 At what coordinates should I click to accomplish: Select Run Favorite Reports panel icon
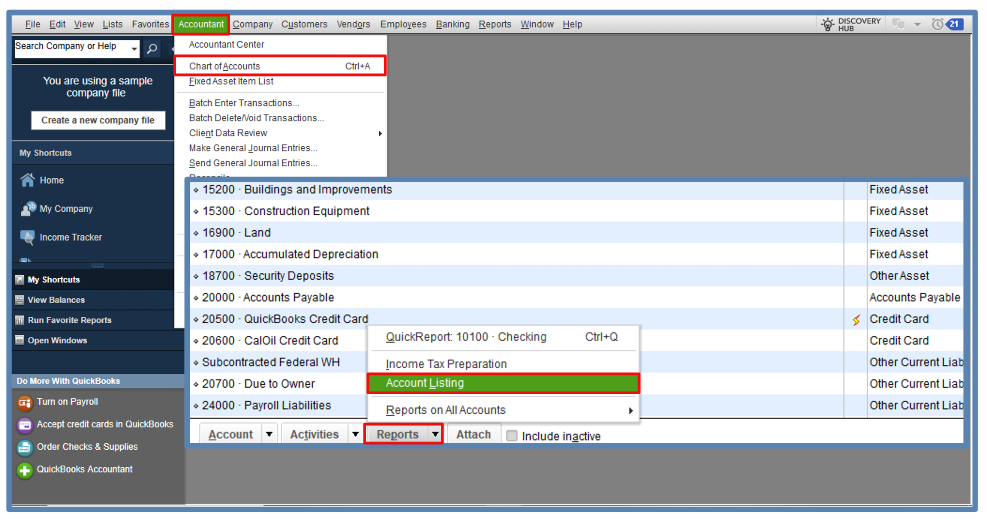tap(20, 320)
